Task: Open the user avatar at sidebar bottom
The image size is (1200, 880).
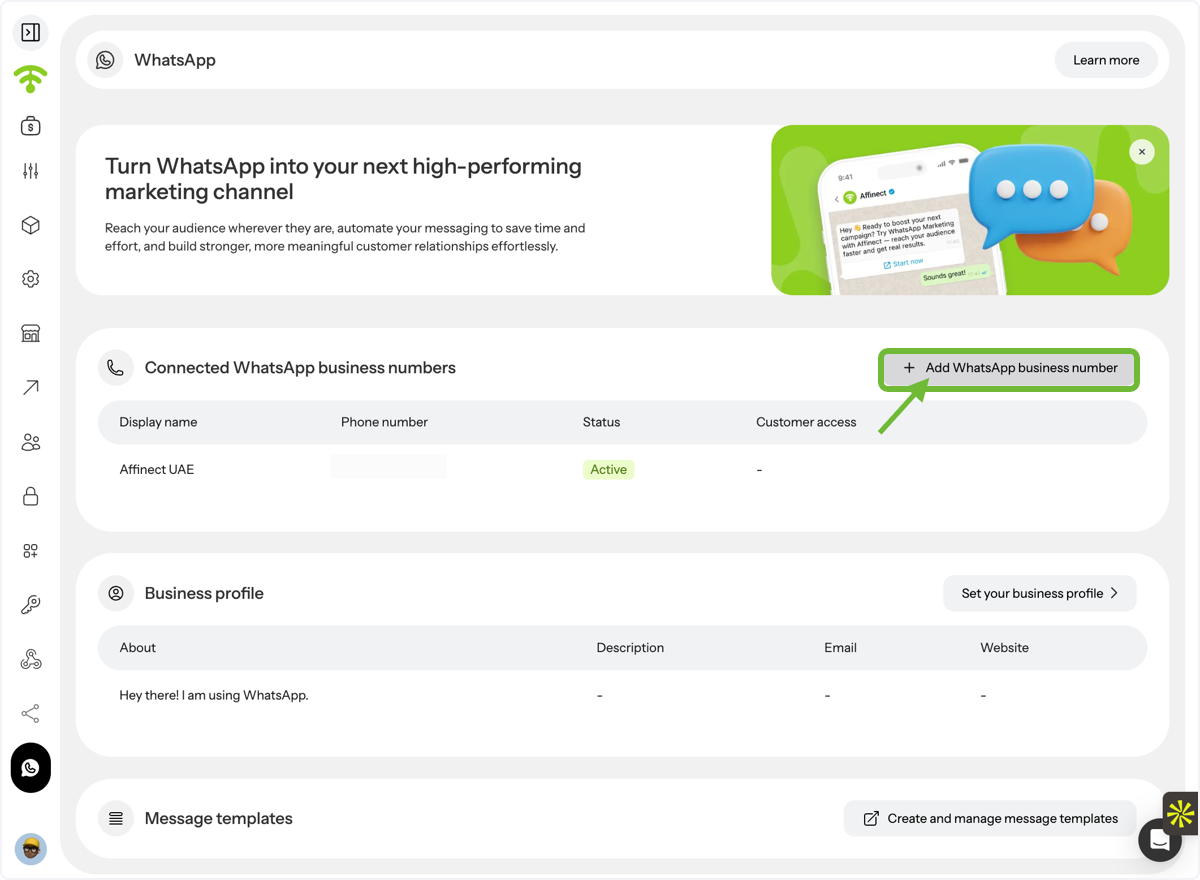Action: click(31, 849)
